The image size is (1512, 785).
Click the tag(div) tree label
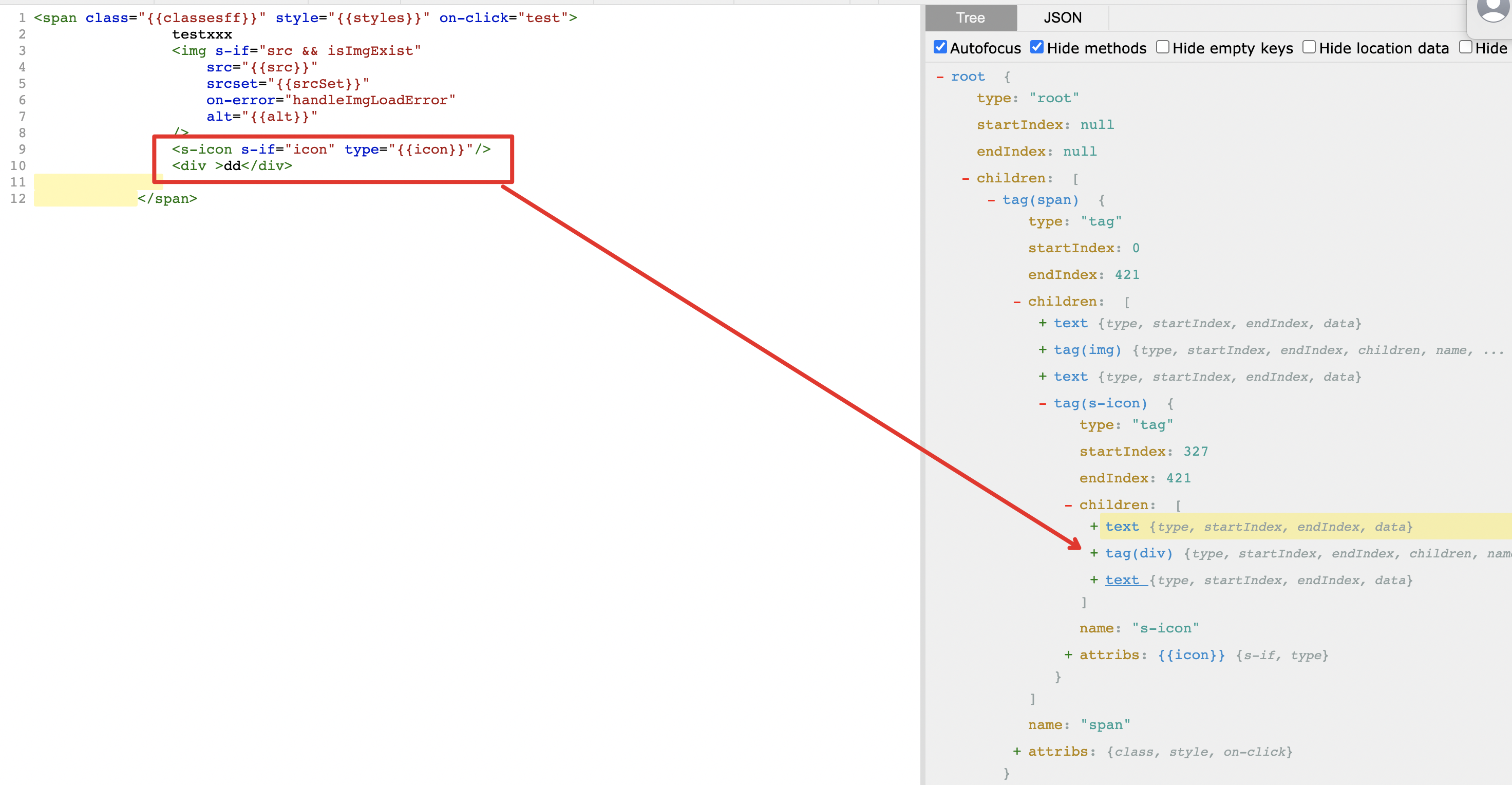pos(1138,553)
